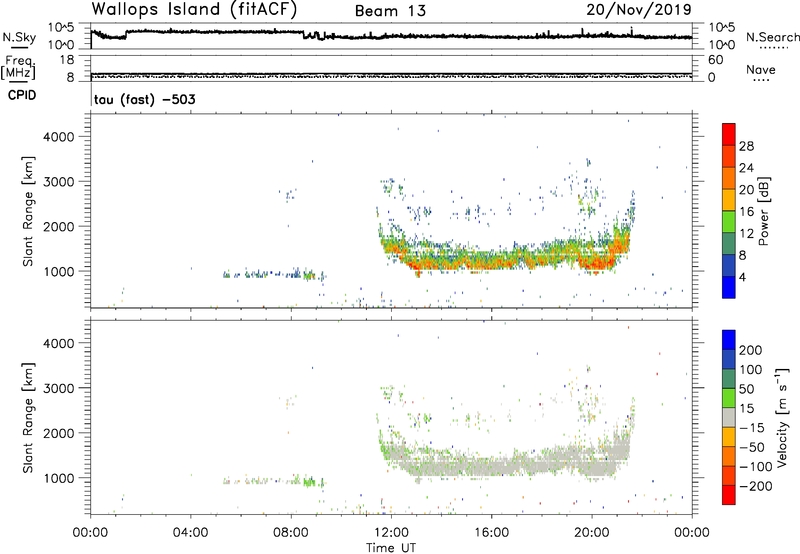This screenshot has height=554, width=800.
Task: Click the blue bottom of the power color bar
Action: pyautogui.click(x=729, y=287)
